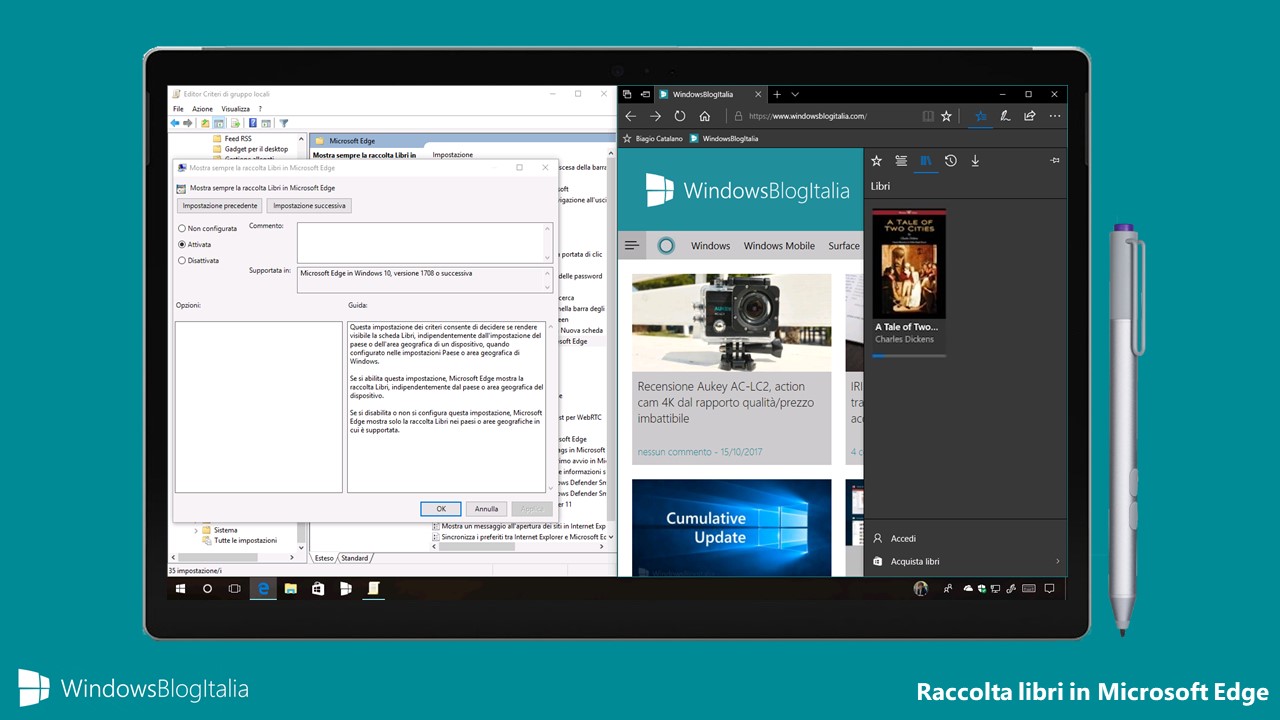Click the filter icon in Group Policy toolbar

coord(283,123)
